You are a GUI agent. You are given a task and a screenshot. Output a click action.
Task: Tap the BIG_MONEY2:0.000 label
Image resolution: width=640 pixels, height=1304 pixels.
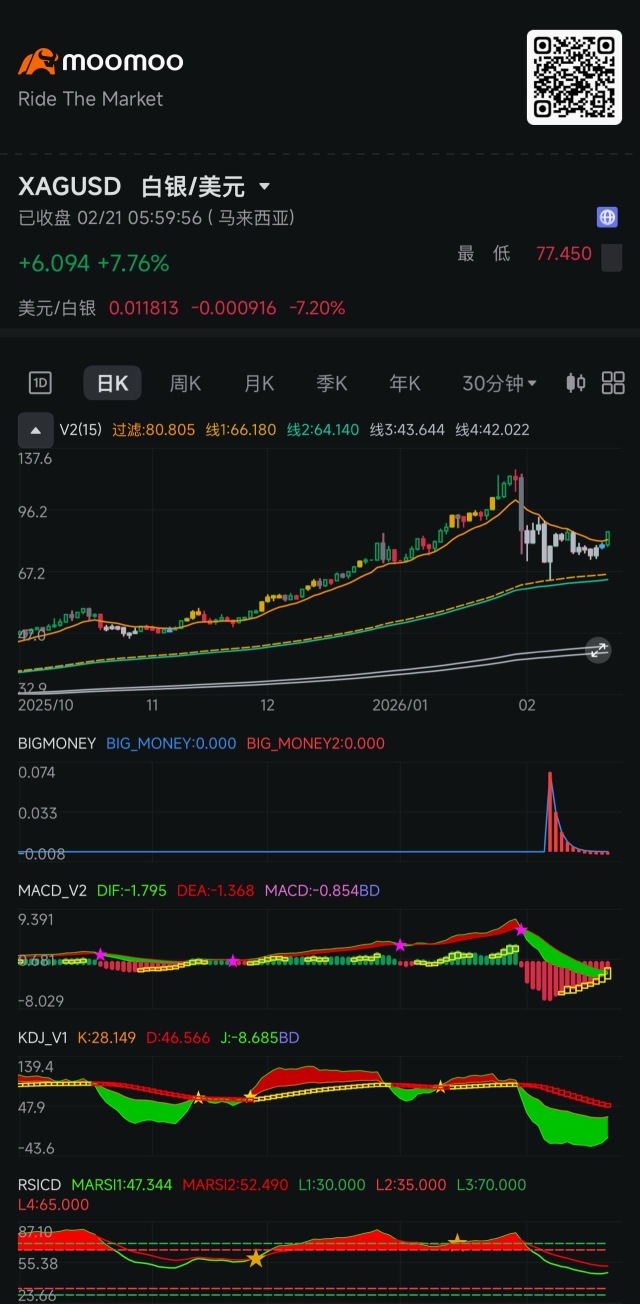coord(315,743)
